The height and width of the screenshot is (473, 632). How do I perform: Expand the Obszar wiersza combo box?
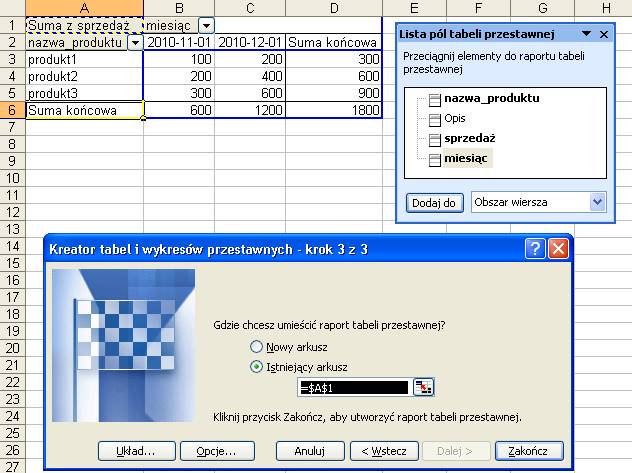pyautogui.click(x=597, y=202)
